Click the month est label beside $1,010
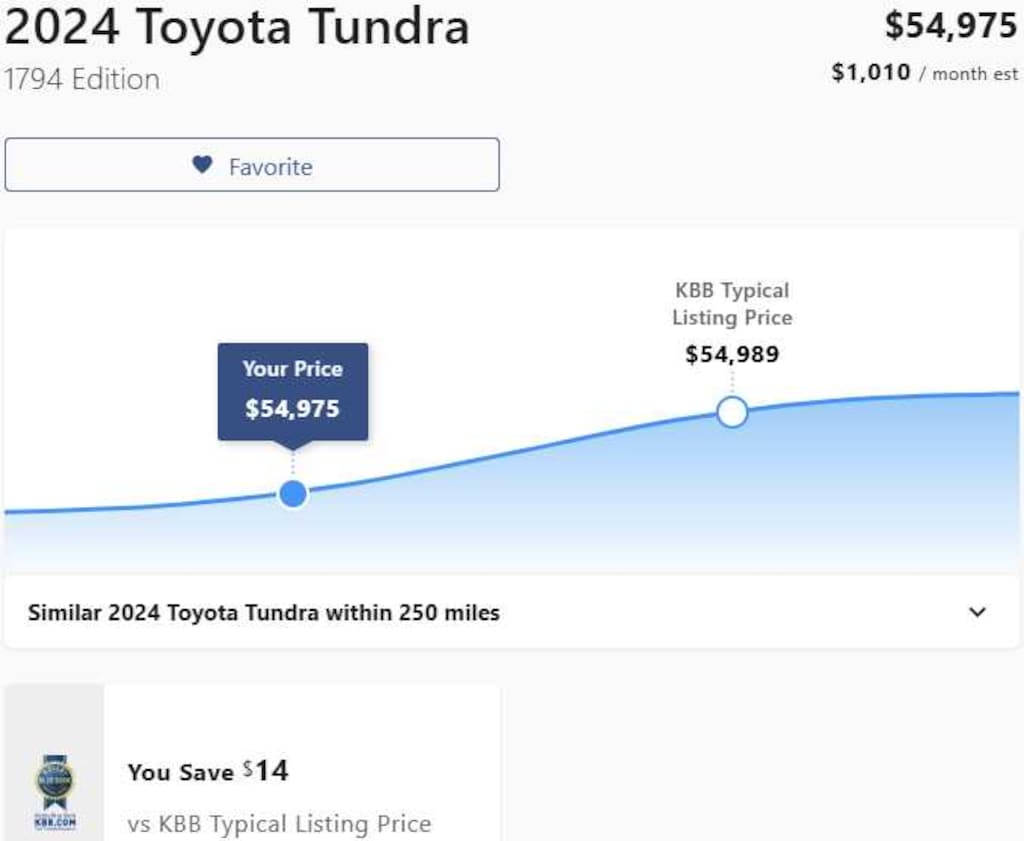The height and width of the screenshot is (841, 1024). click(x=975, y=74)
